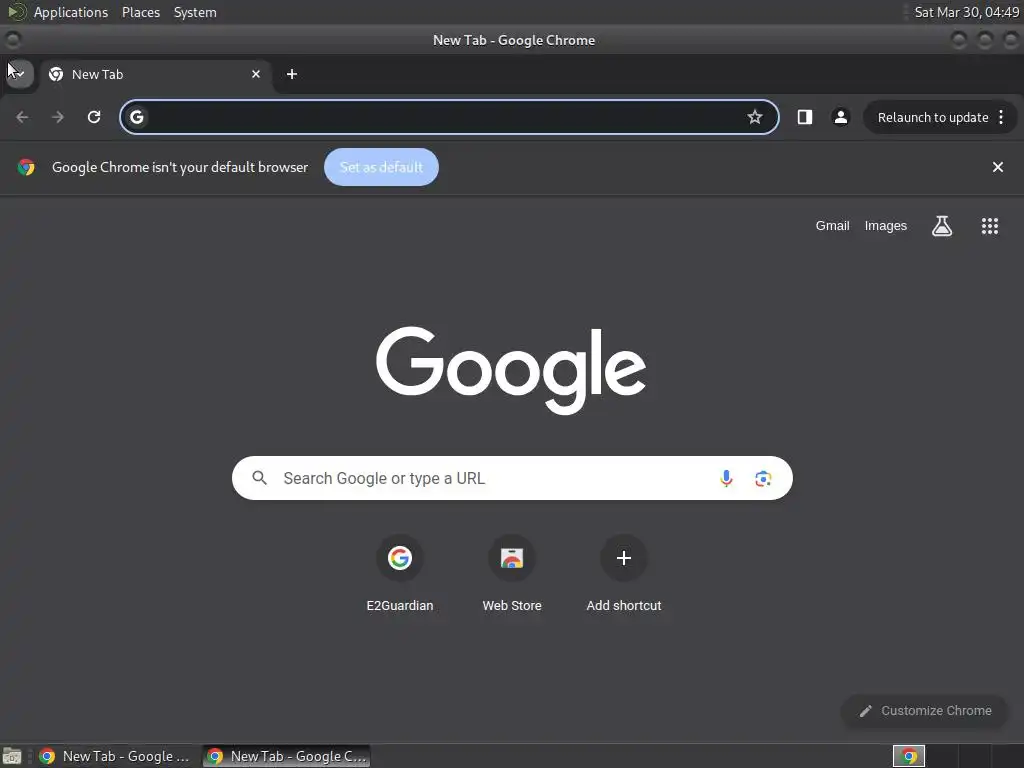Image resolution: width=1024 pixels, height=768 pixels.
Task: Switch to second New Tab taskbar window
Action: pos(286,756)
